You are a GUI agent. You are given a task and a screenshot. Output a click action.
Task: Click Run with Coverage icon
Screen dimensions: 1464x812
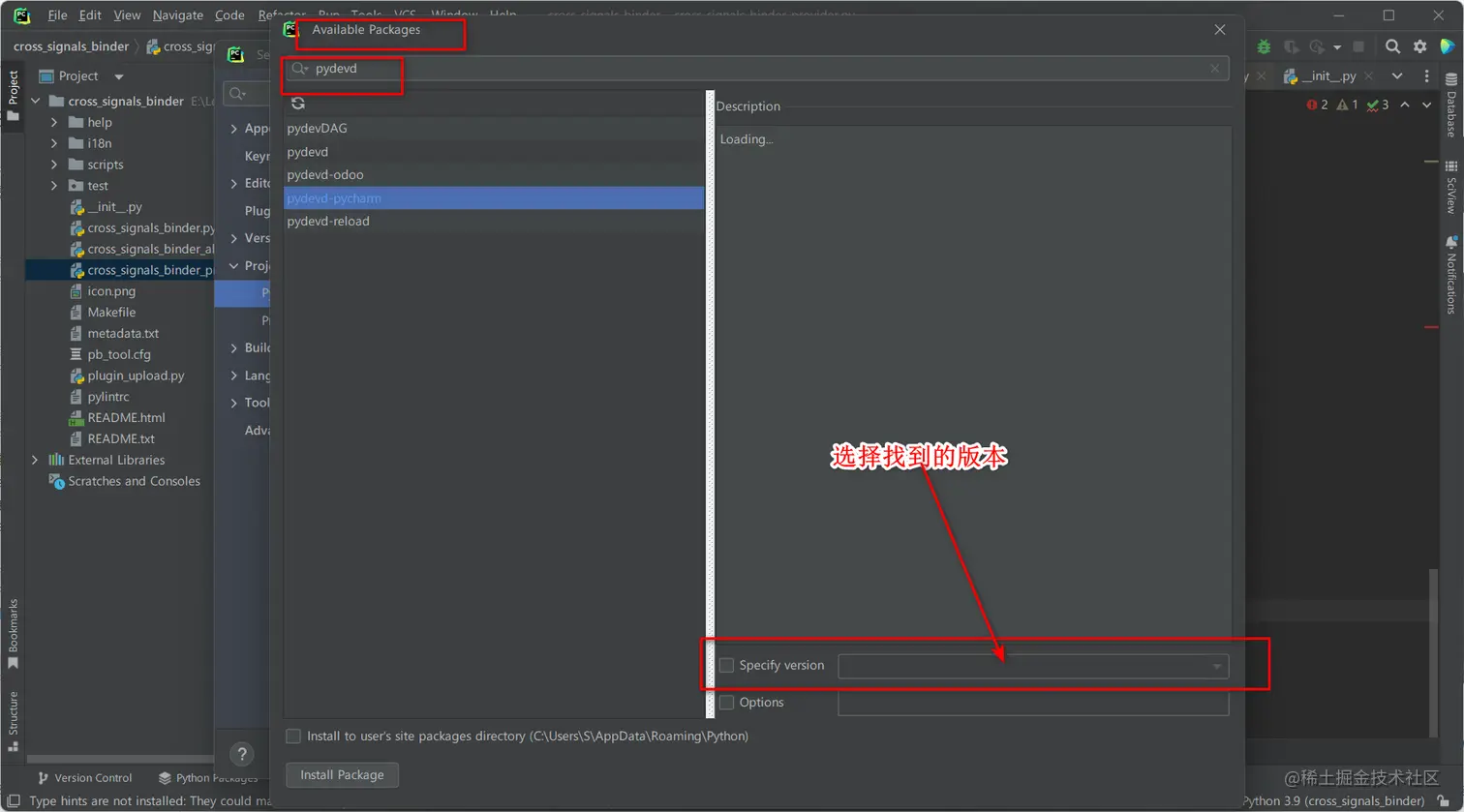click(x=1291, y=46)
